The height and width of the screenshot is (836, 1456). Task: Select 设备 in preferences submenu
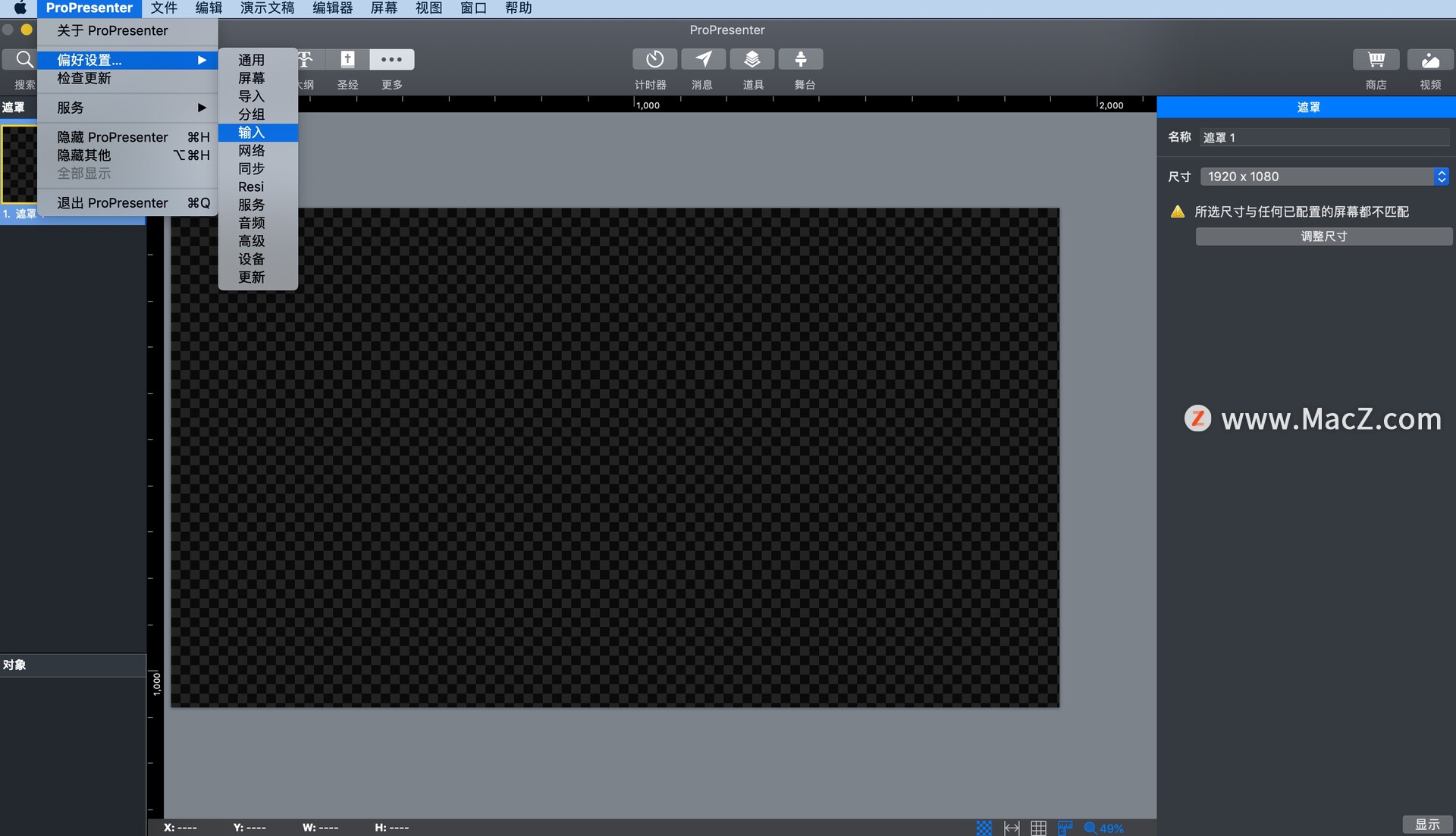pyautogui.click(x=258, y=259)
